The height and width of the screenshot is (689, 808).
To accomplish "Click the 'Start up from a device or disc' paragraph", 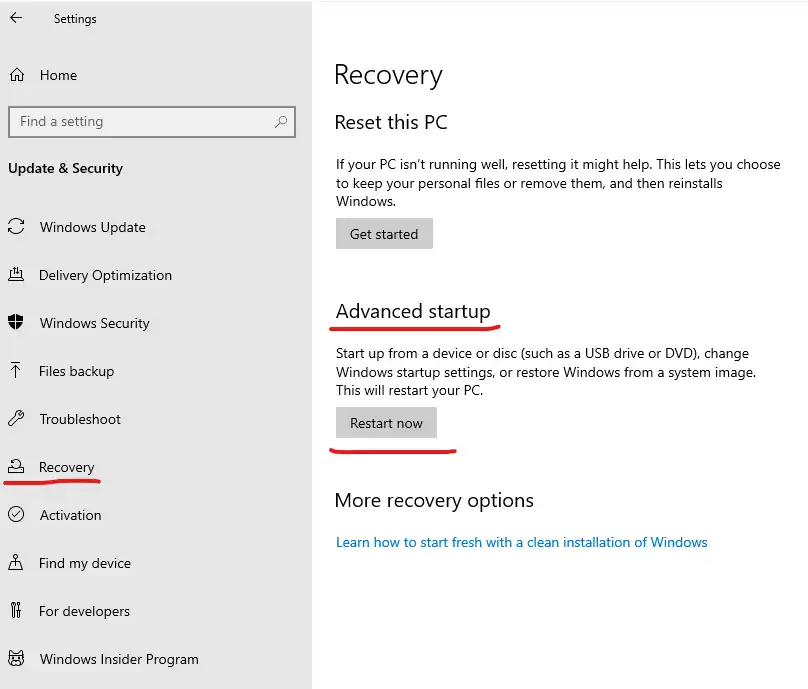I will 546,372.
